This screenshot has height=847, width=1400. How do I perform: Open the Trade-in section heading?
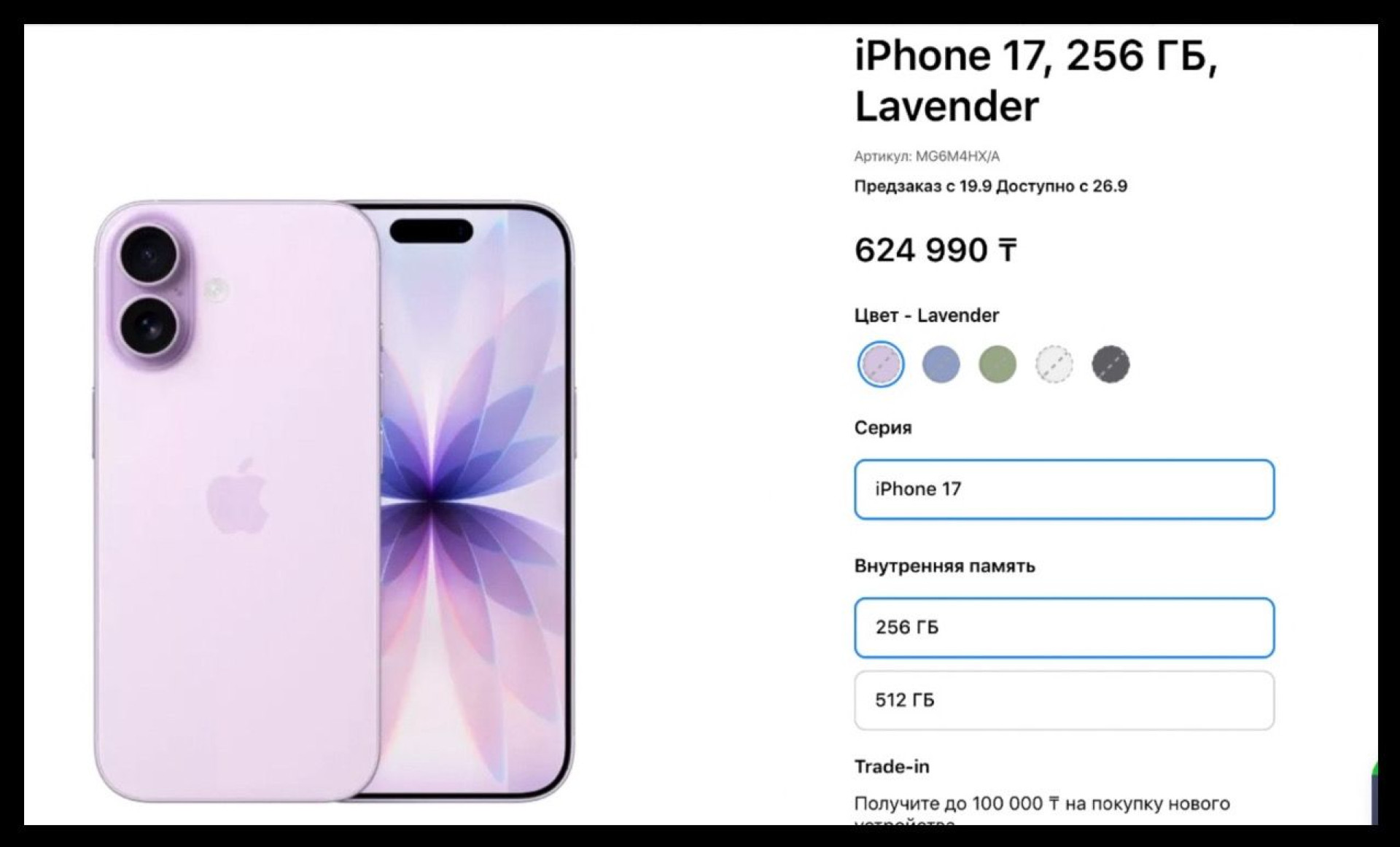[x=892, y=767]
